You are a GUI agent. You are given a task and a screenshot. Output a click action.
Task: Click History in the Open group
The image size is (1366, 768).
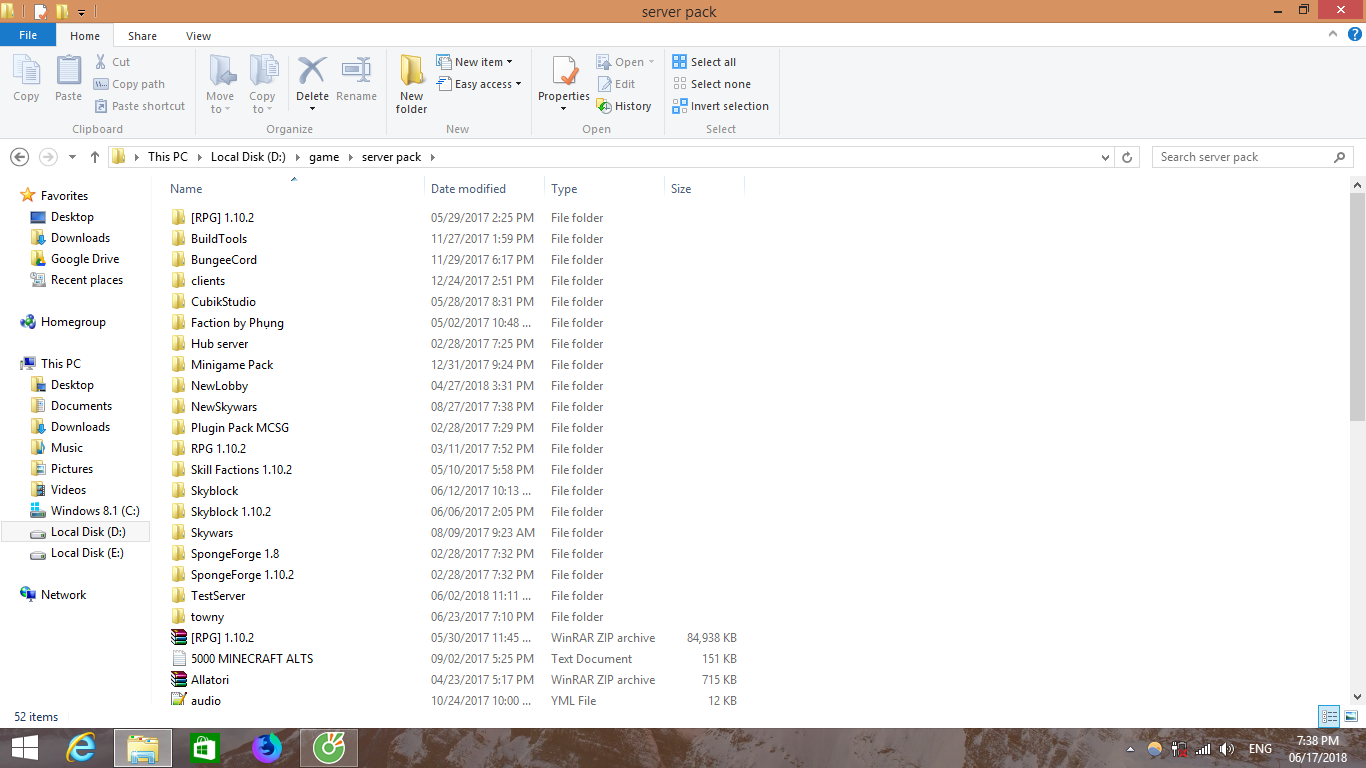pos(624,106)
